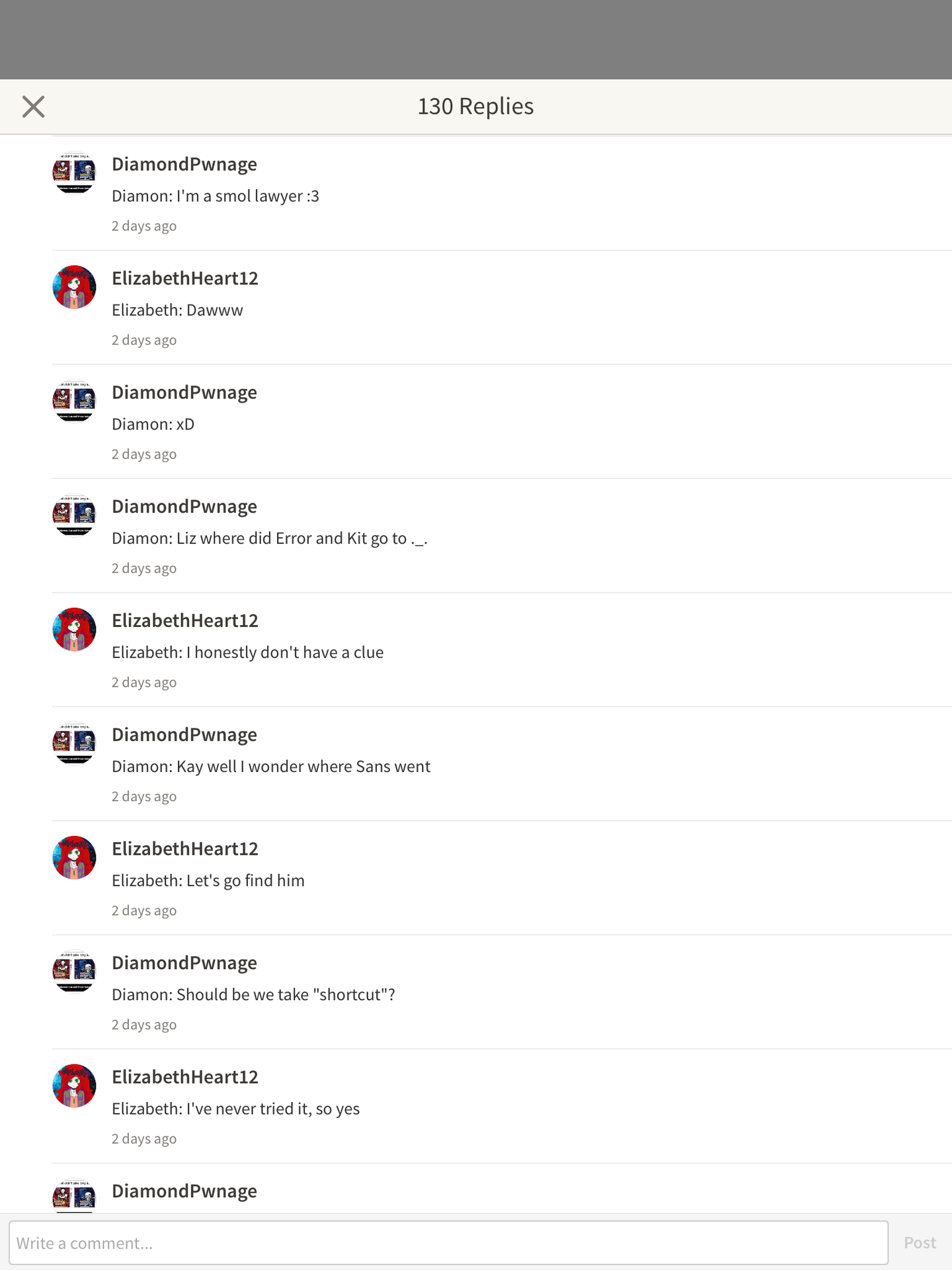Tap DiamondPwnage avatar beside smol lawyer comment
This screenshot has width=952, height=1270.
click(74, 173)
